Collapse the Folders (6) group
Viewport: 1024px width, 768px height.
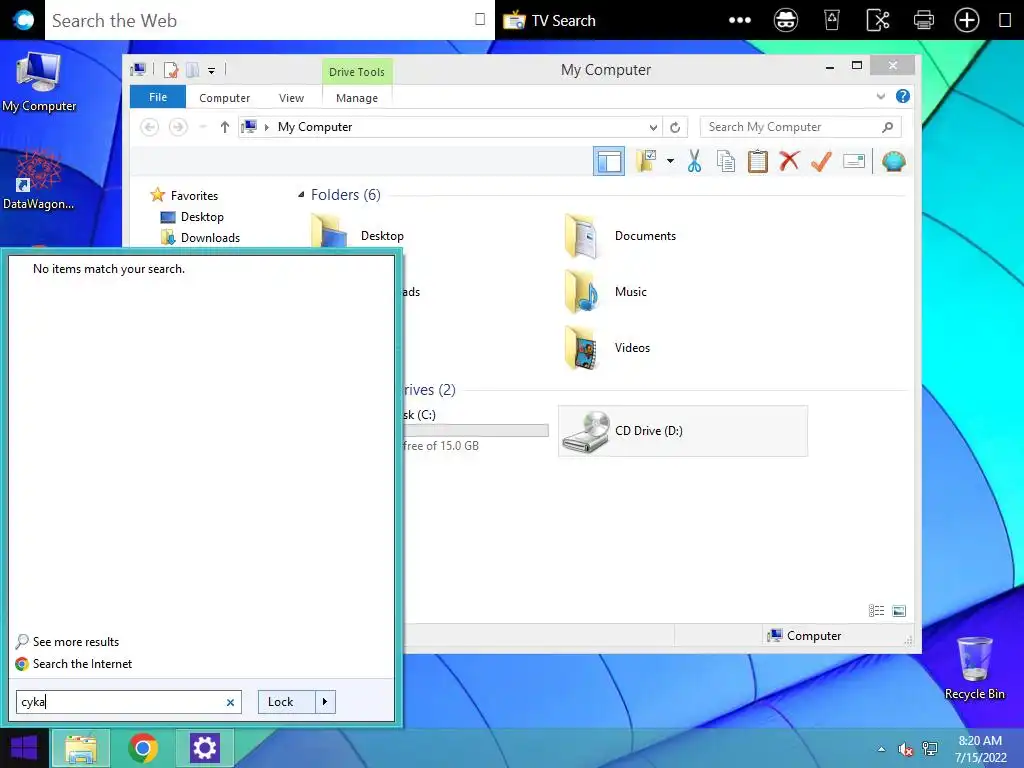pos(301,195)
